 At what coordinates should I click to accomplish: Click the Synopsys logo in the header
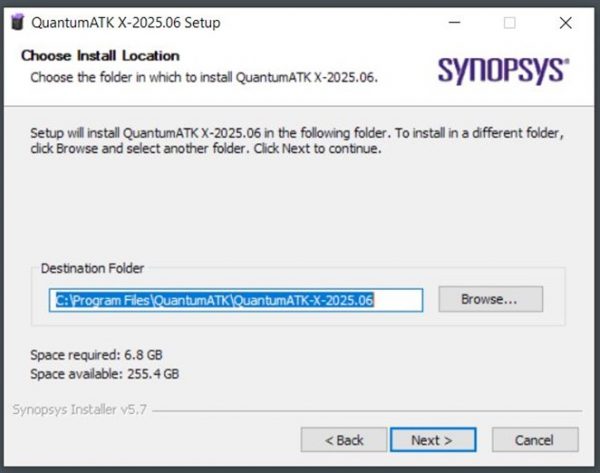tap(504, 71)
